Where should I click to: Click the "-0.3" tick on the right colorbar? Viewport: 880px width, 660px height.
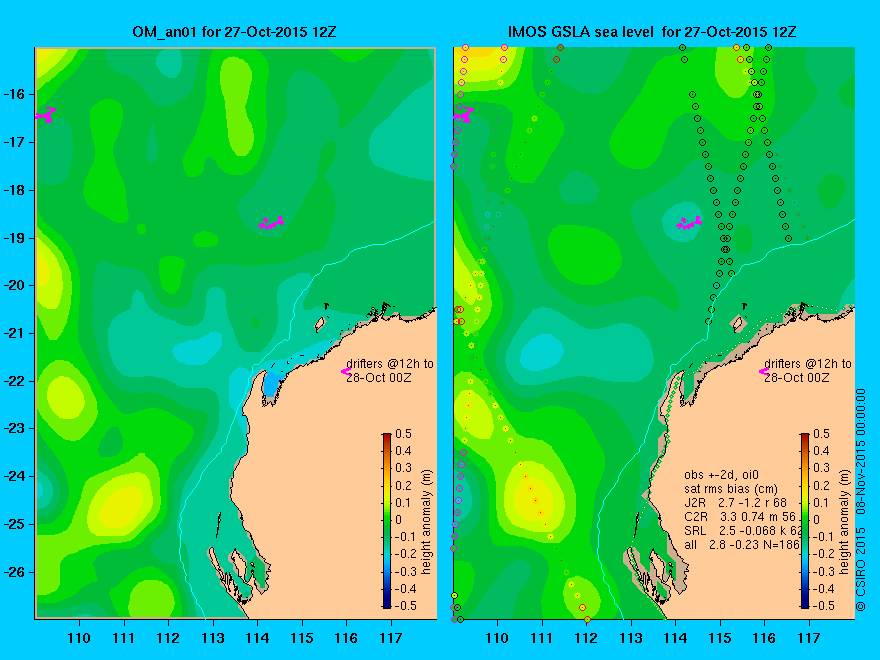coord(823,571)
